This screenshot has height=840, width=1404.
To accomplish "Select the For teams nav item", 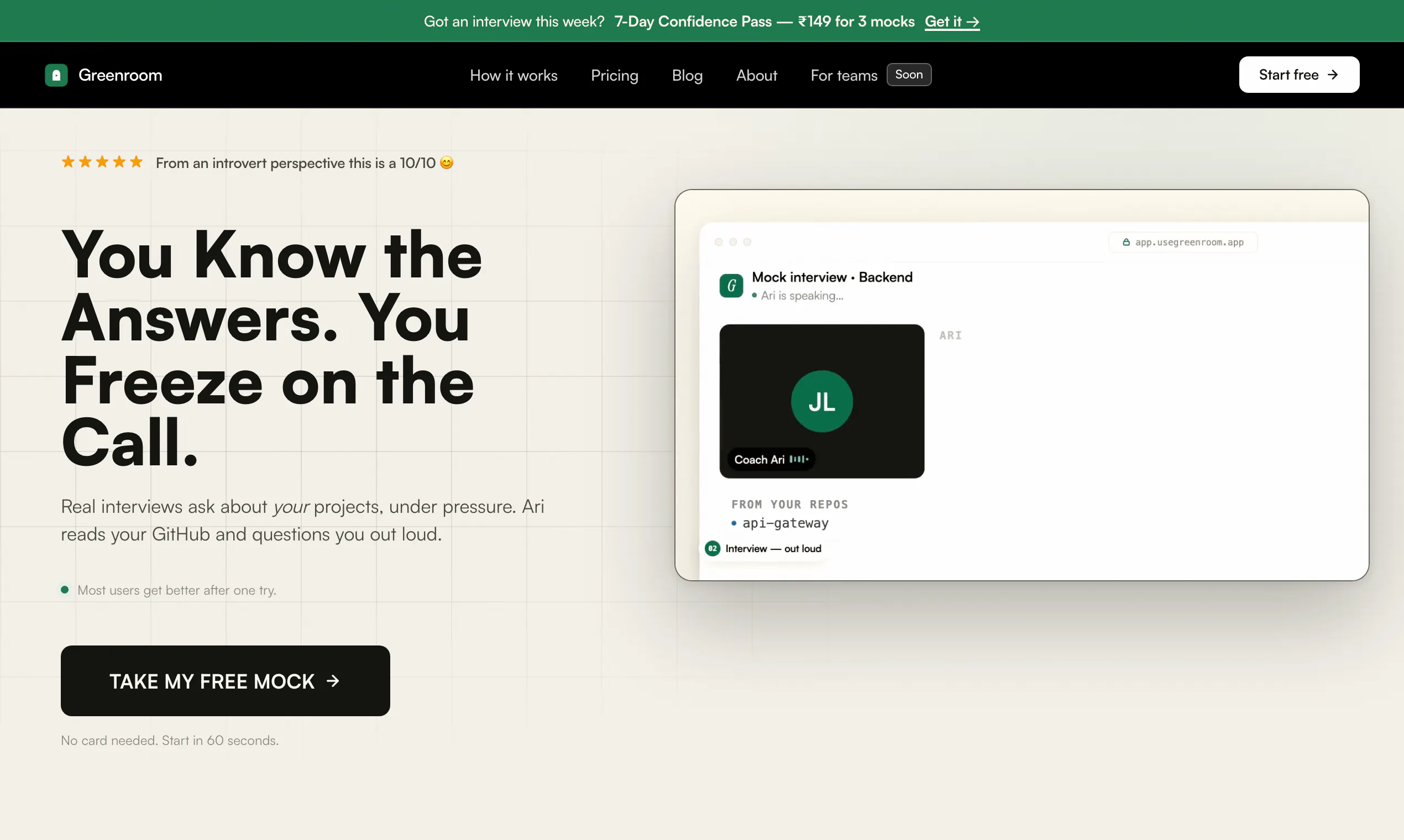I will pyautogui.click(x=844, y=75).
